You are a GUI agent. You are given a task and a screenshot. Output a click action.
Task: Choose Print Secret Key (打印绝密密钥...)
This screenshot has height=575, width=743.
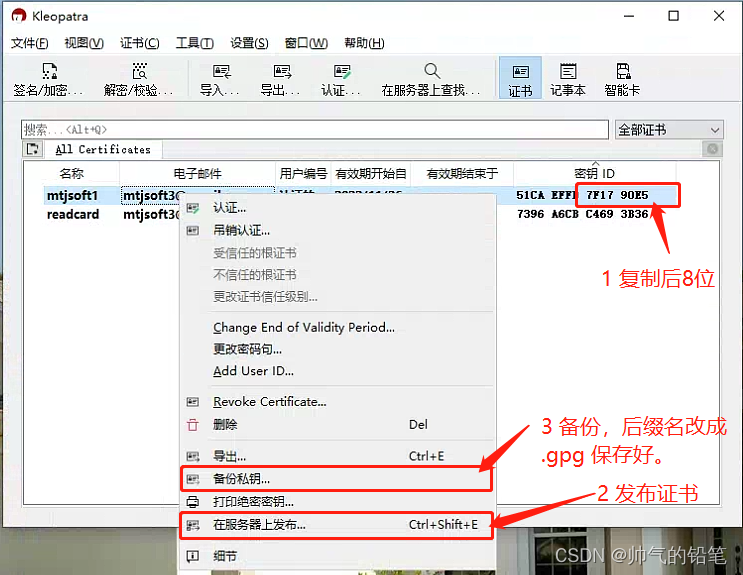pos(337,502)
